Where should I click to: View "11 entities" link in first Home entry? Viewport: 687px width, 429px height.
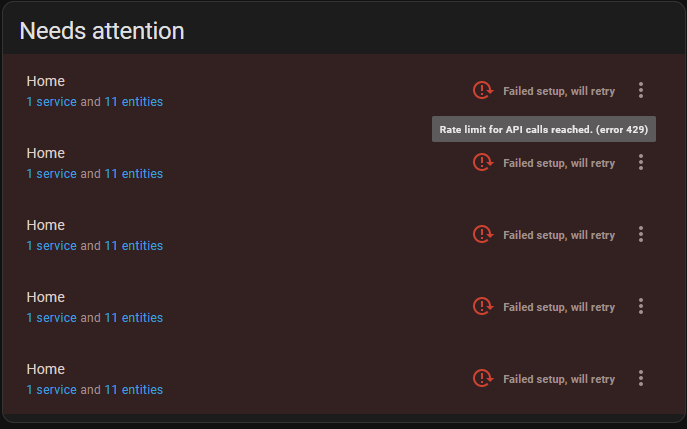pyautogui.click(x=133, y=102)
